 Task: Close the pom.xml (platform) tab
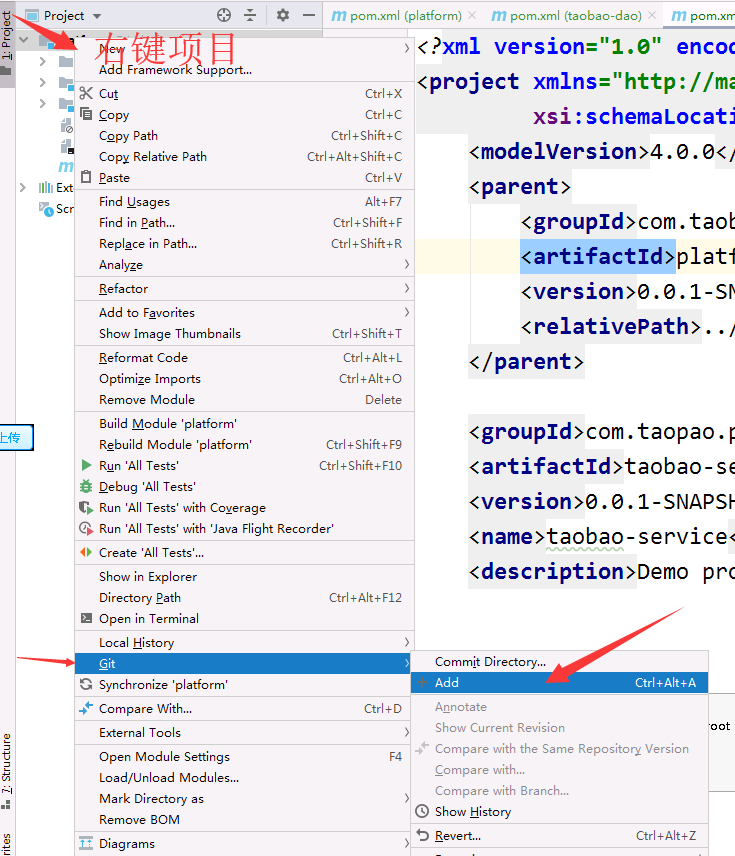[x=472, y=16]
